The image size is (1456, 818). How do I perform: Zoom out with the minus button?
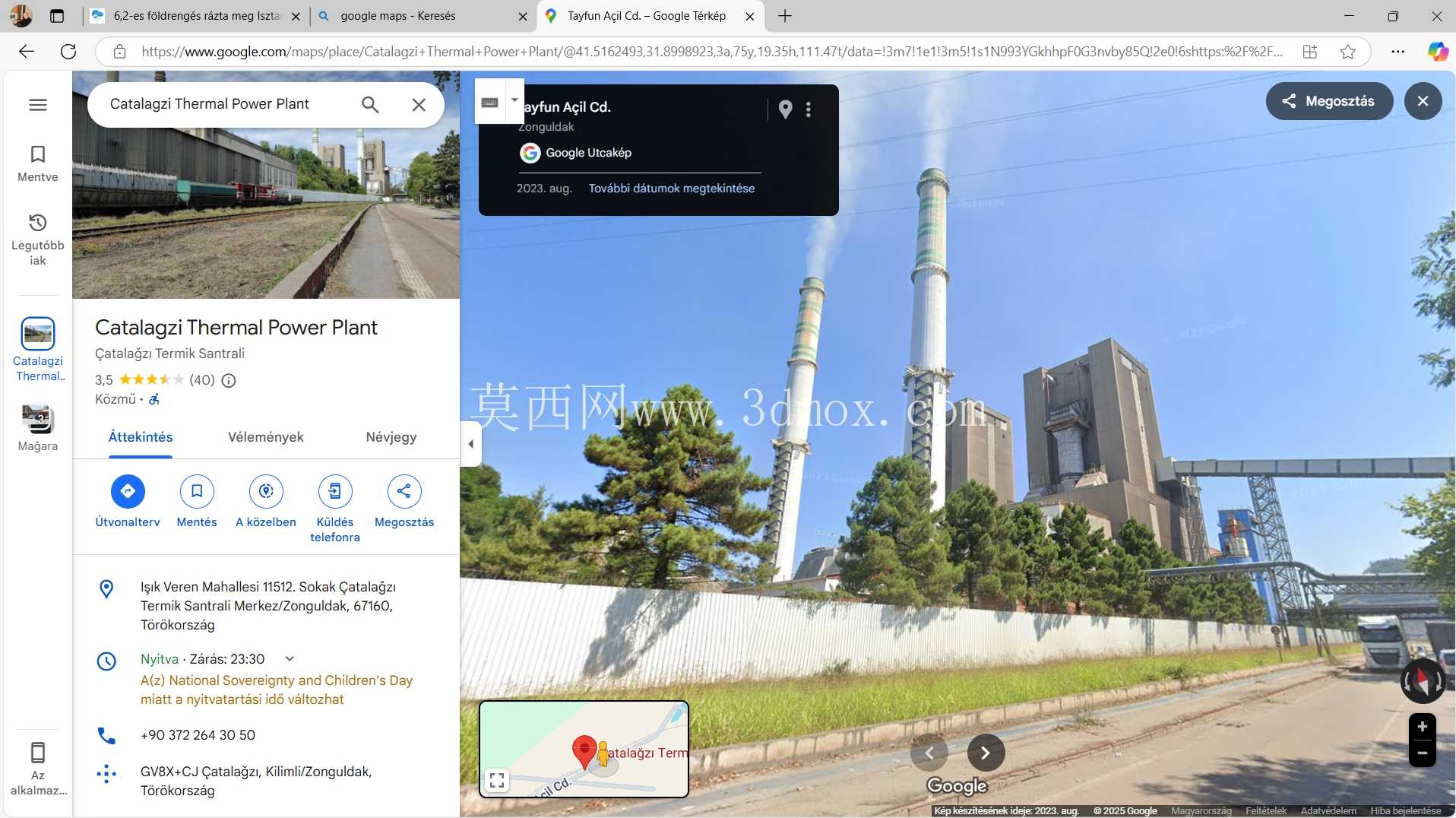click(1422, 753)
